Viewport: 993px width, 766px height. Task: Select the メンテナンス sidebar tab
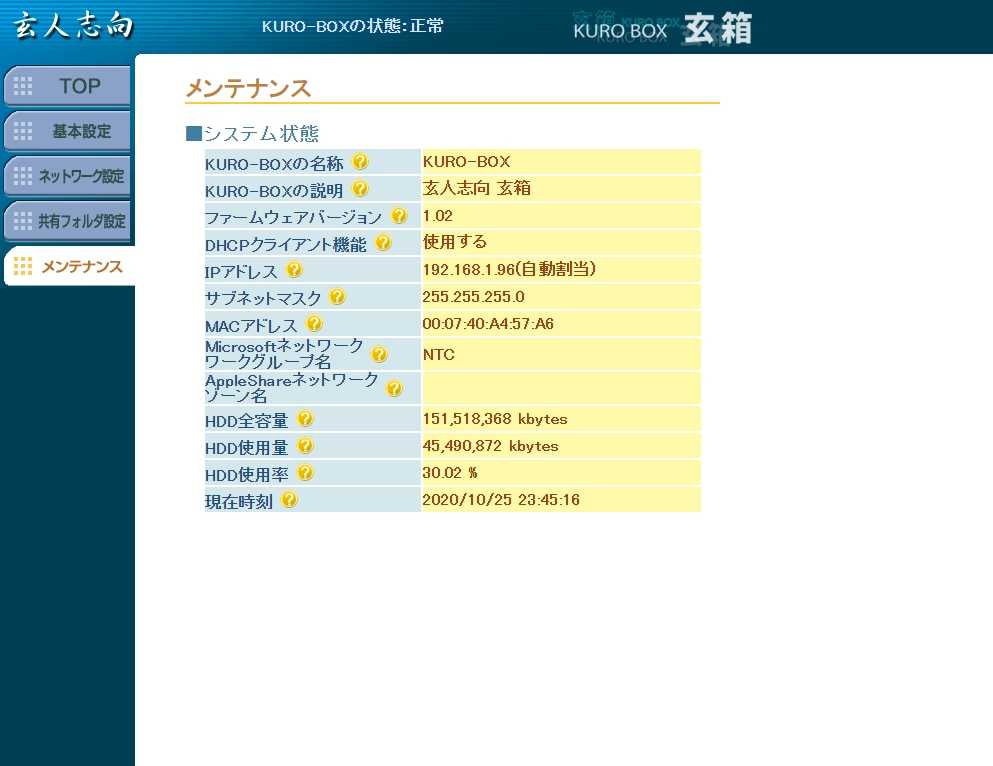68,266
